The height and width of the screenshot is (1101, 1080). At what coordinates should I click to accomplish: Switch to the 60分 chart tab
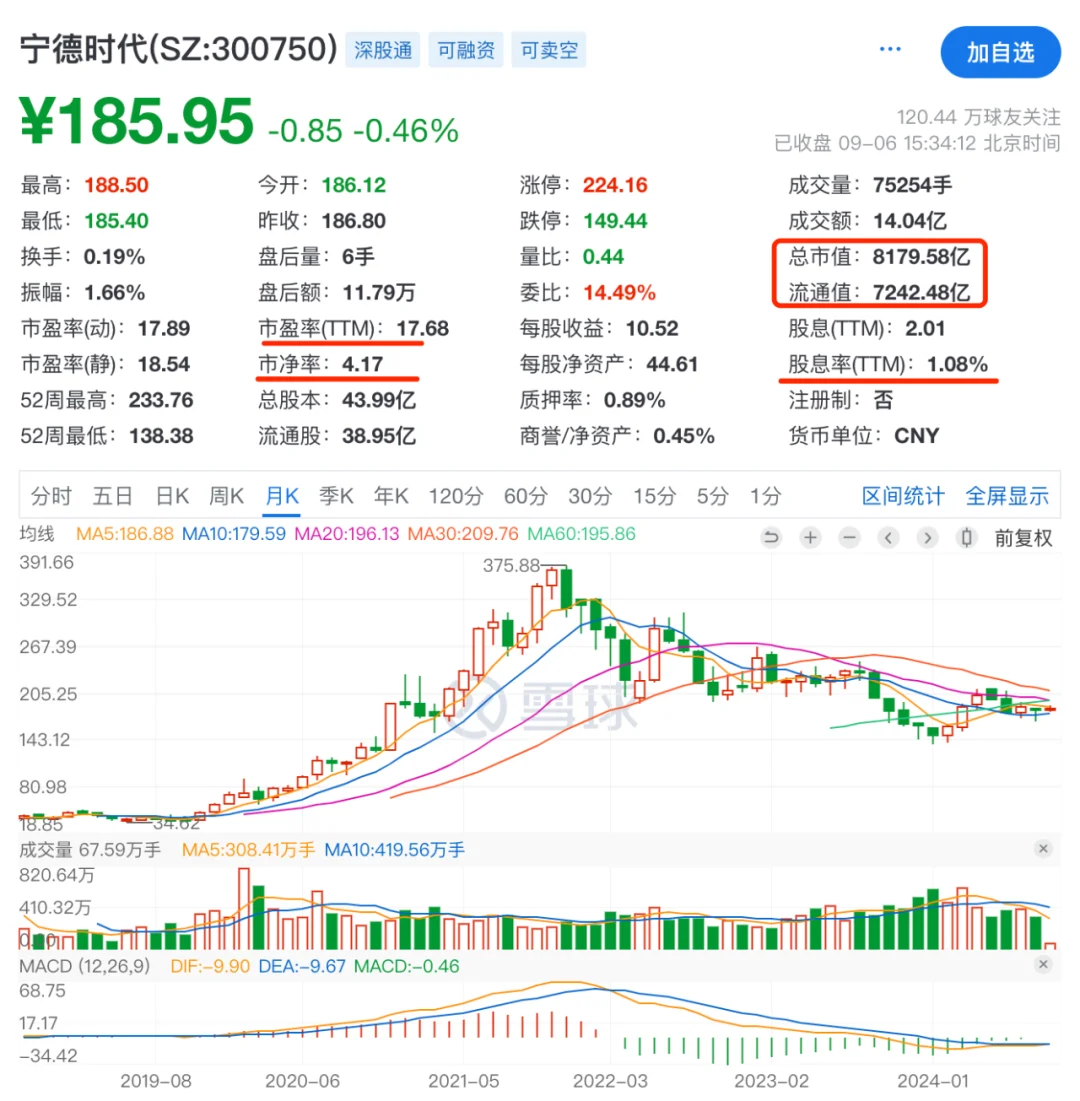coord(525,496)
